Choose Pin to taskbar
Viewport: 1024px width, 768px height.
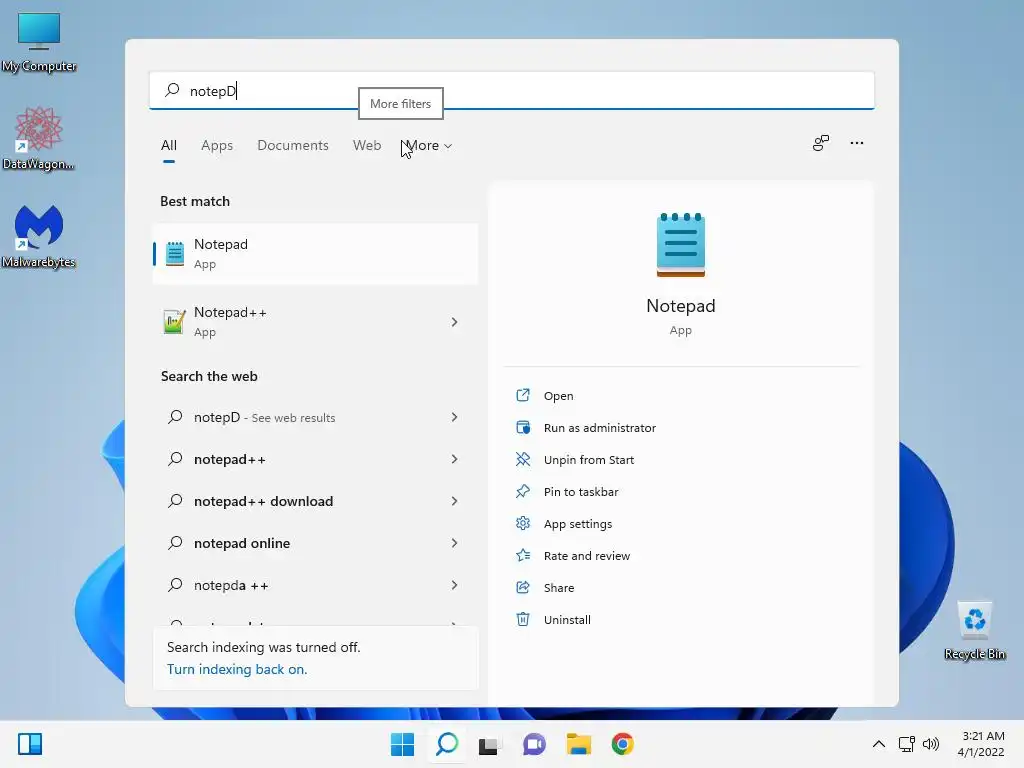[x=581, y=492]
